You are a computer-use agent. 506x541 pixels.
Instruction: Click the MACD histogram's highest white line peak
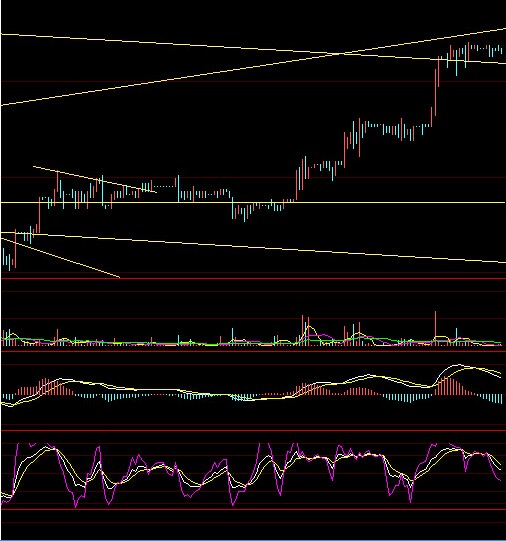(x=458, y=365)
